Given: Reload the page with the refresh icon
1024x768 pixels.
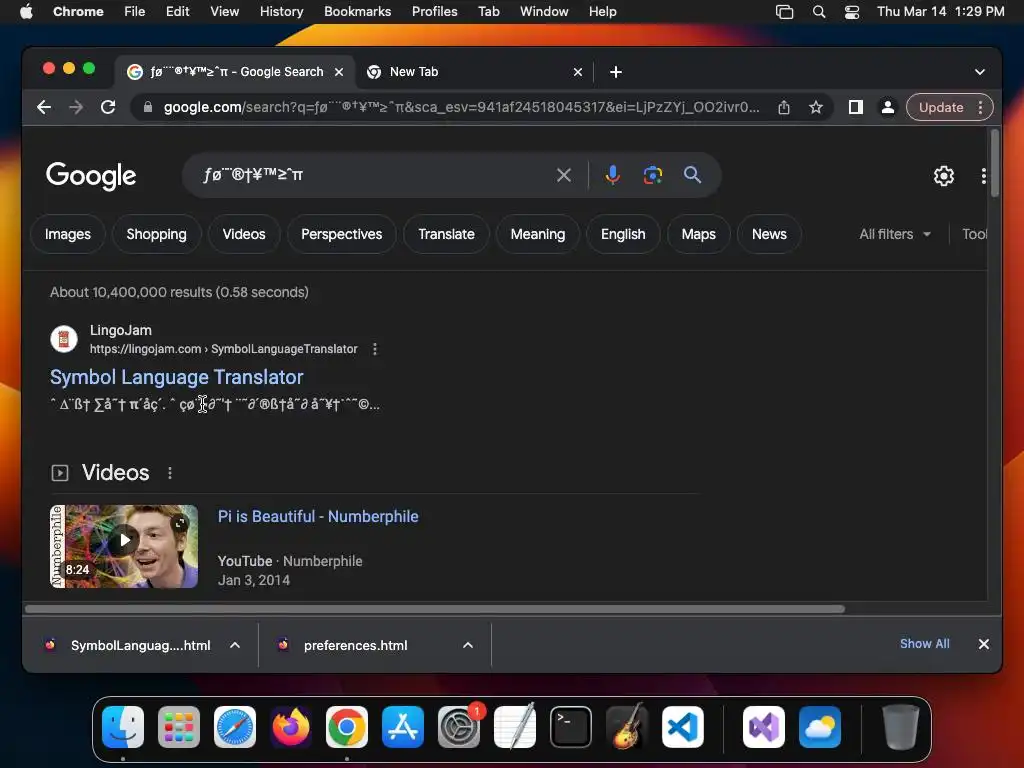Looking at the screenshot, I should point(108,107).
